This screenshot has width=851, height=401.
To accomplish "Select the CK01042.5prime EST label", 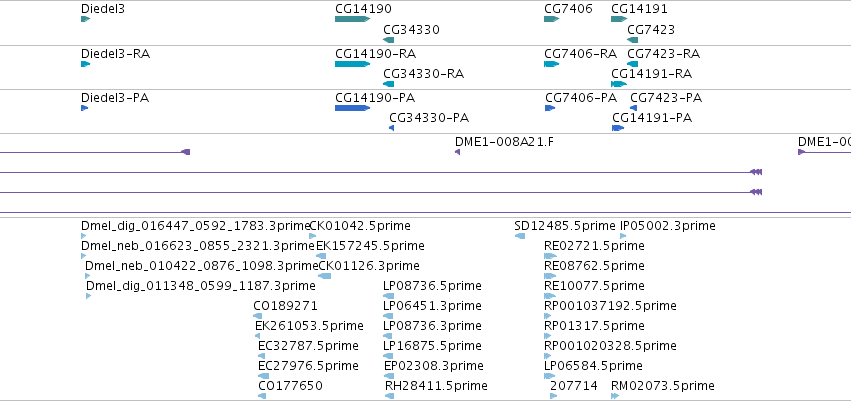I will pyautogui.click(x=360, y=226).
